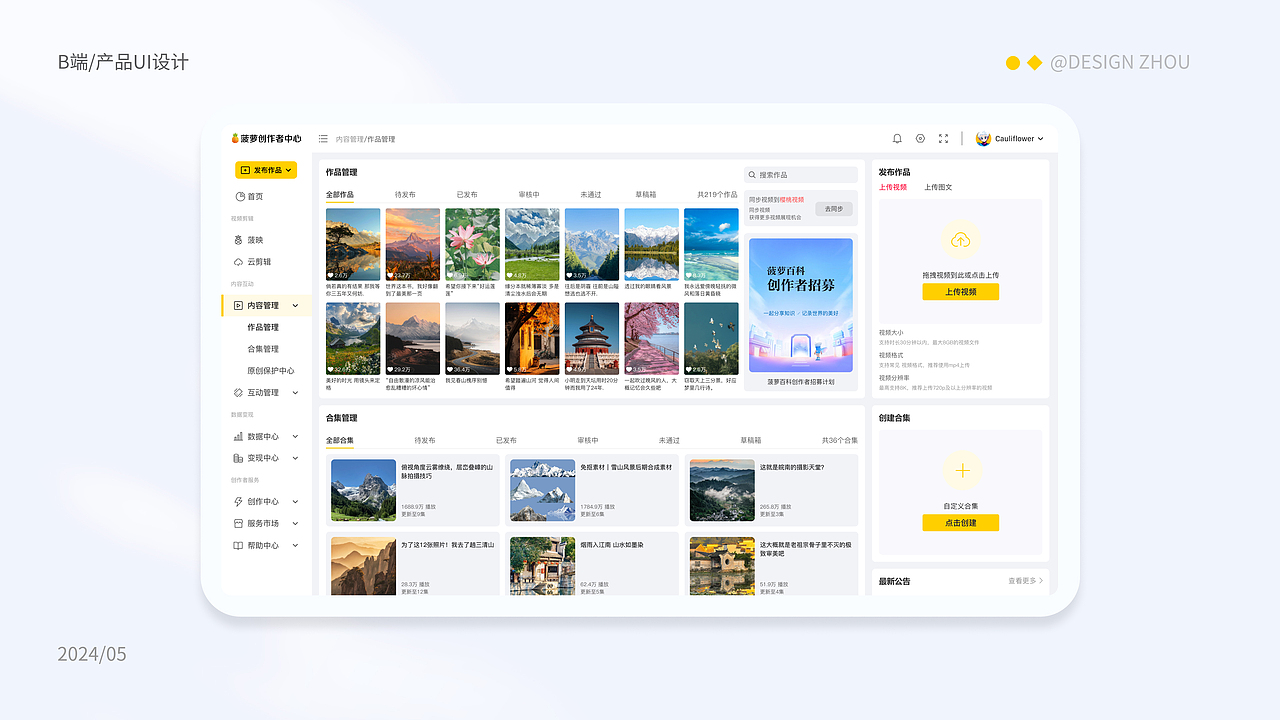Select the 全部合集 tab
Screen dimensions: 1280x720
(x=340, y=441)
